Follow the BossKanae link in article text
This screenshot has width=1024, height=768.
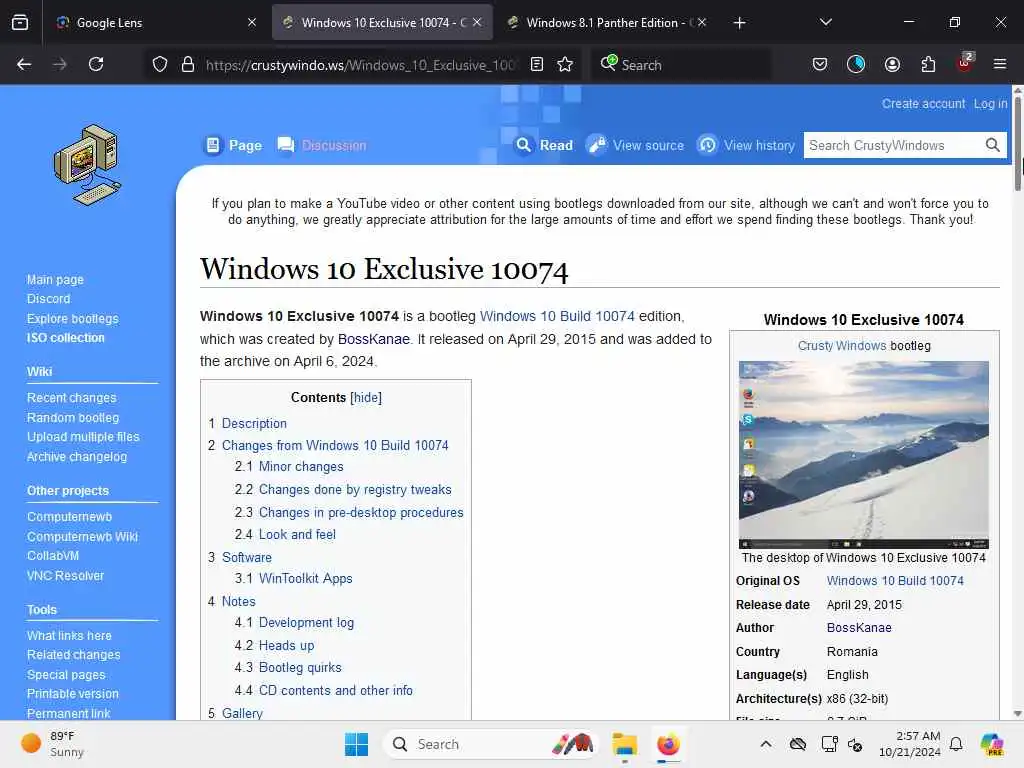(x=374, y=339)
